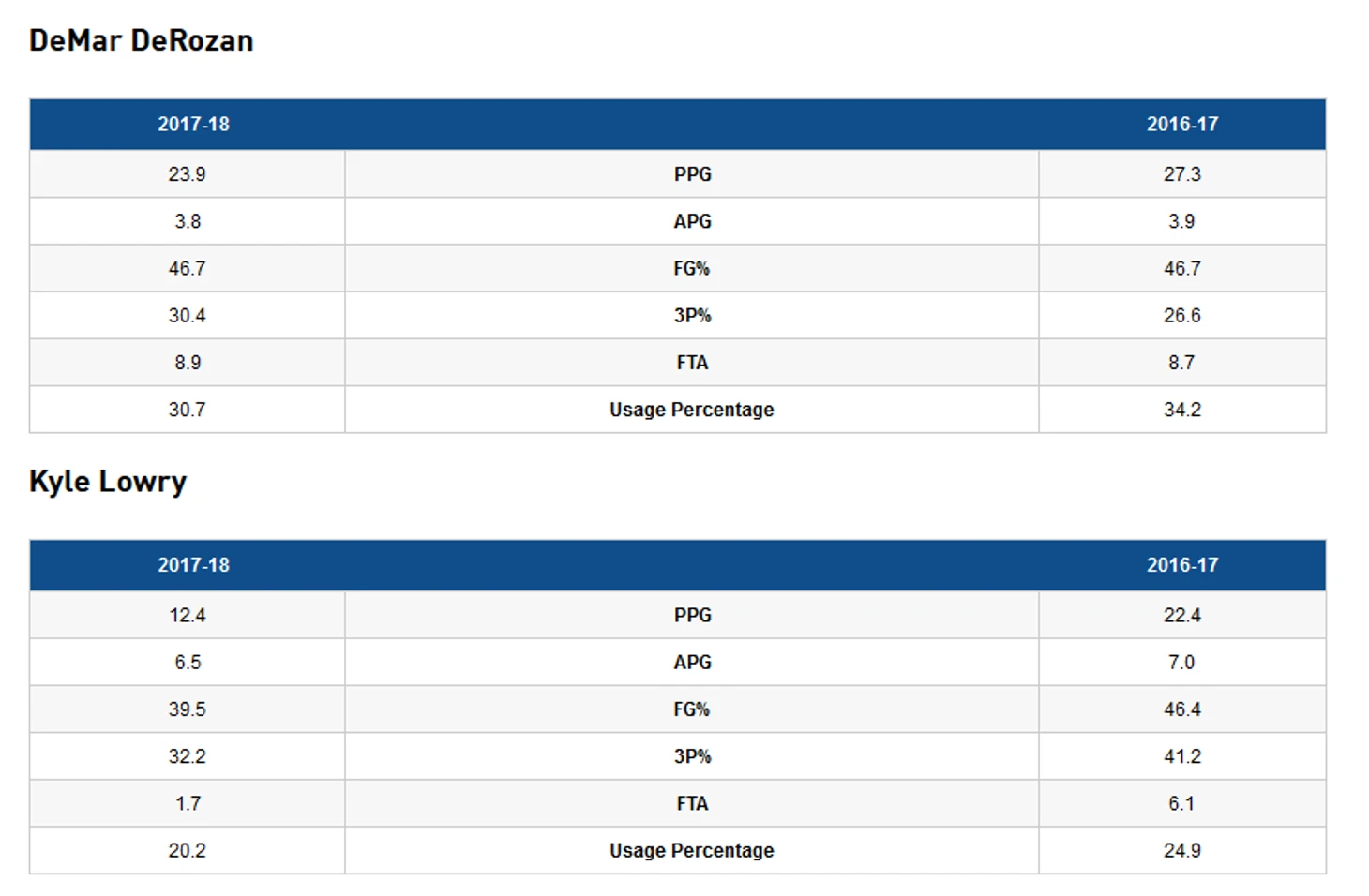Viewport: 1369px width, 896px height.
Task: Click DeRozan's 27.3 PPG value
Action: [x=1182, y=174]
